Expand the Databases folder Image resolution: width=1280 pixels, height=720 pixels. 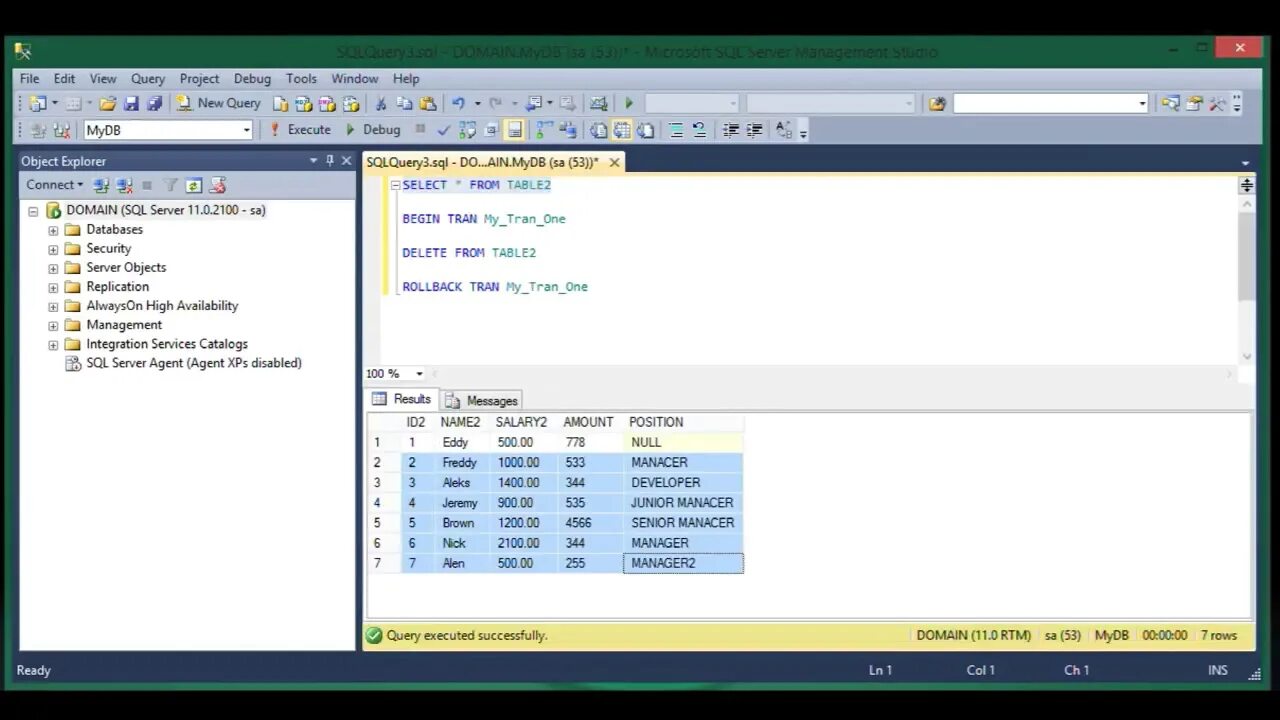[x=53, y=230]
